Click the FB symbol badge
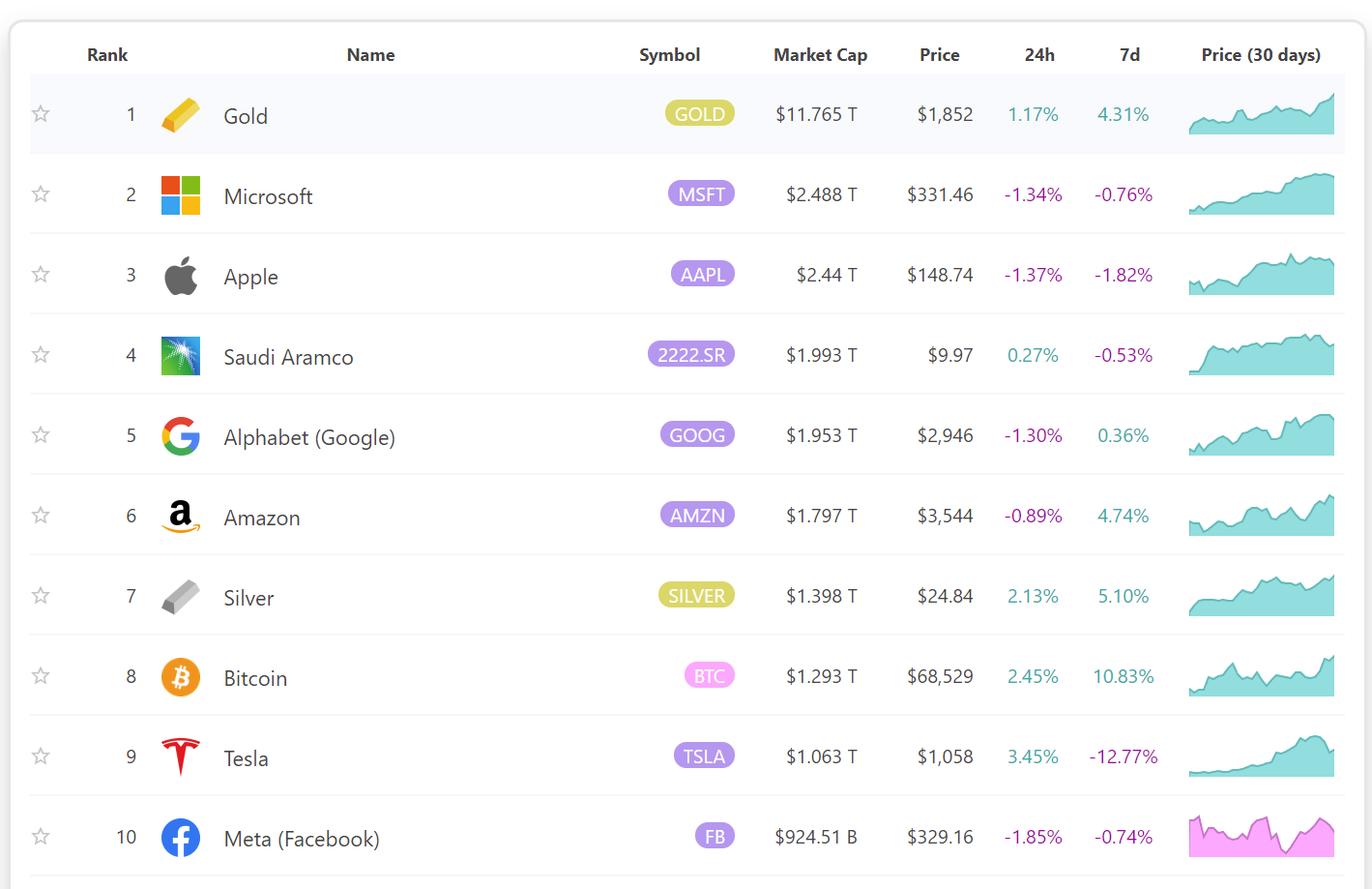Screen dimensions: 1372x889 [x=715, y=837]
